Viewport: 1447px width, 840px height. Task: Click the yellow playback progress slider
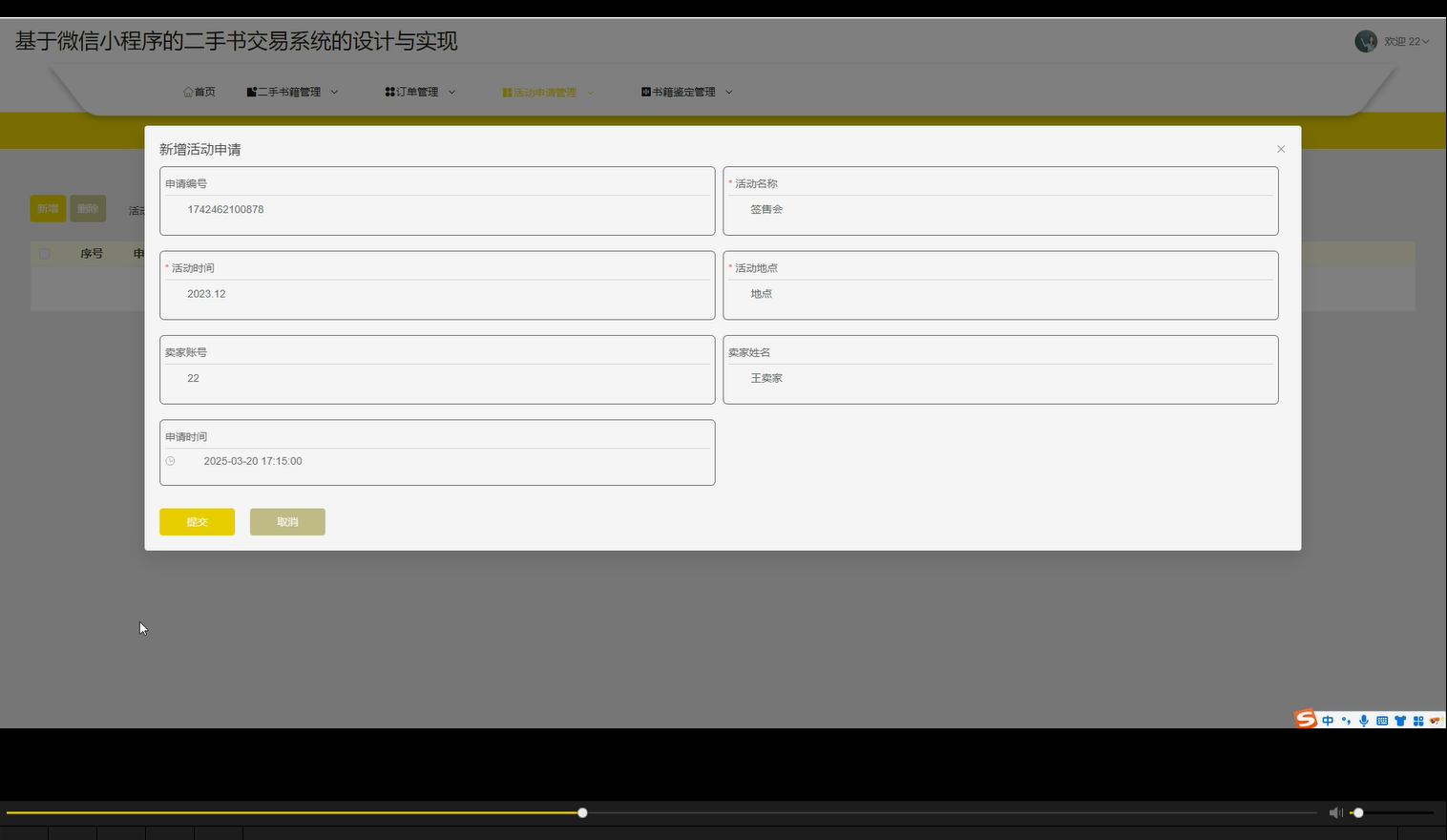(x=581, y=812)
